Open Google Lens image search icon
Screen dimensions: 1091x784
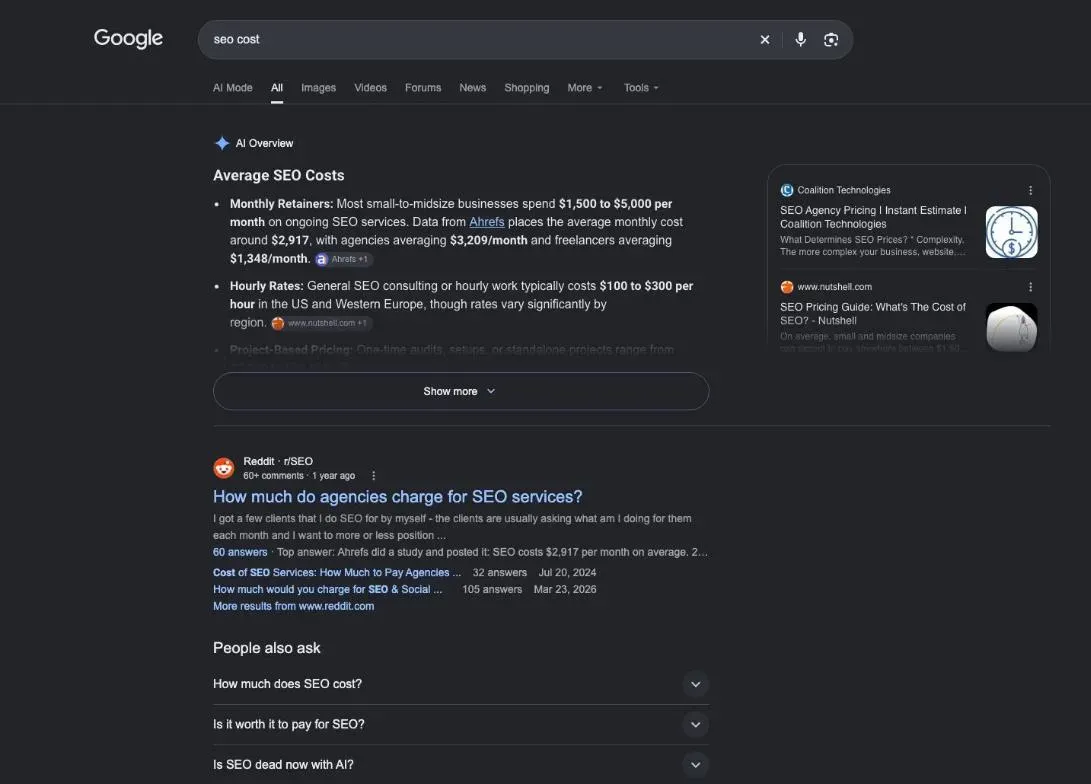[x=831, y=40]
